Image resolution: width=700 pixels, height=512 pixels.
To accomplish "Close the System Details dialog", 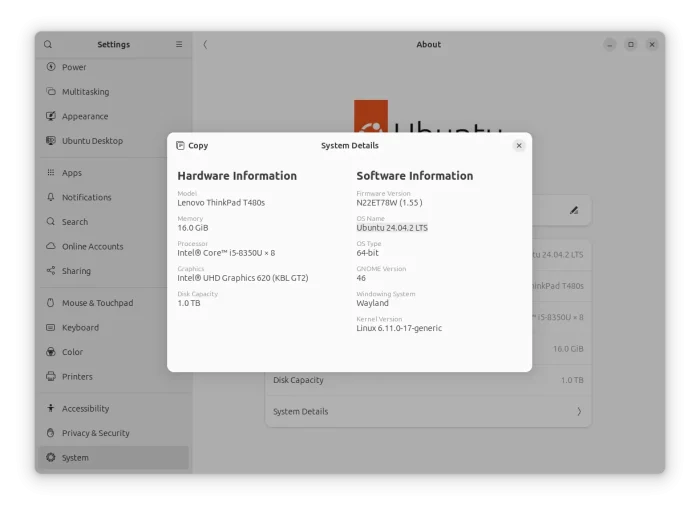I will tap(519, 146).
